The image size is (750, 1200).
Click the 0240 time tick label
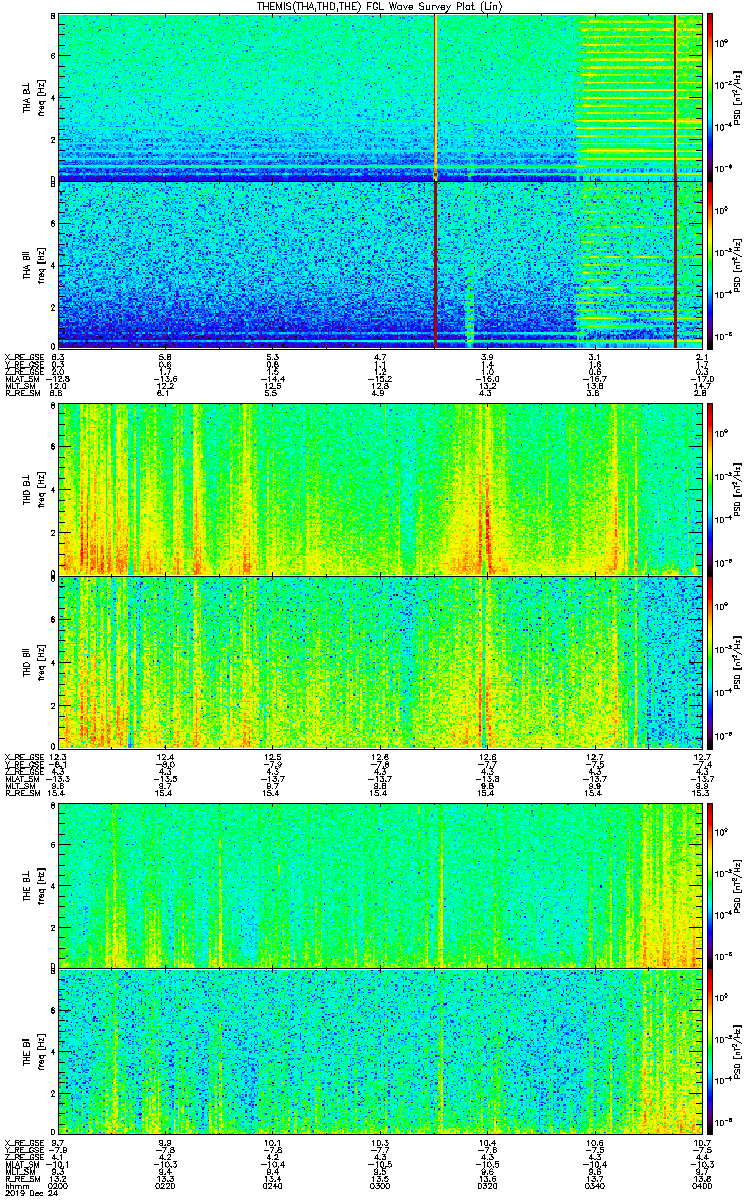click(x=272, y=1184)
